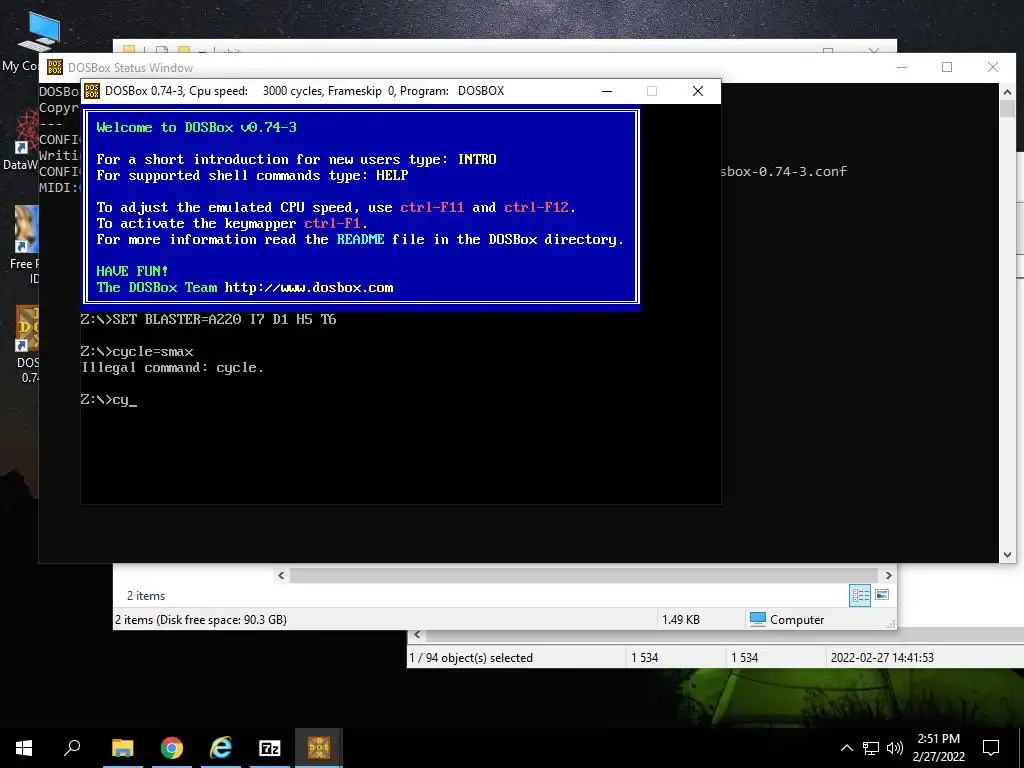Viewport: 1024px width, 768px height.
Task: Minimize the DOSBox Status Window
Action: point(902,67)
